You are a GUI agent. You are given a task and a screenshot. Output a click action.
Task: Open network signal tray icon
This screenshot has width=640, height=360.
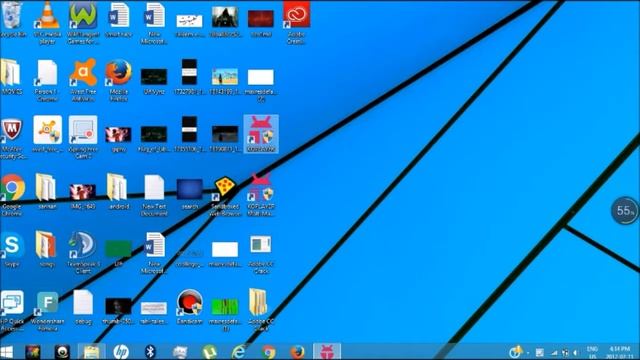click(554, 353)
